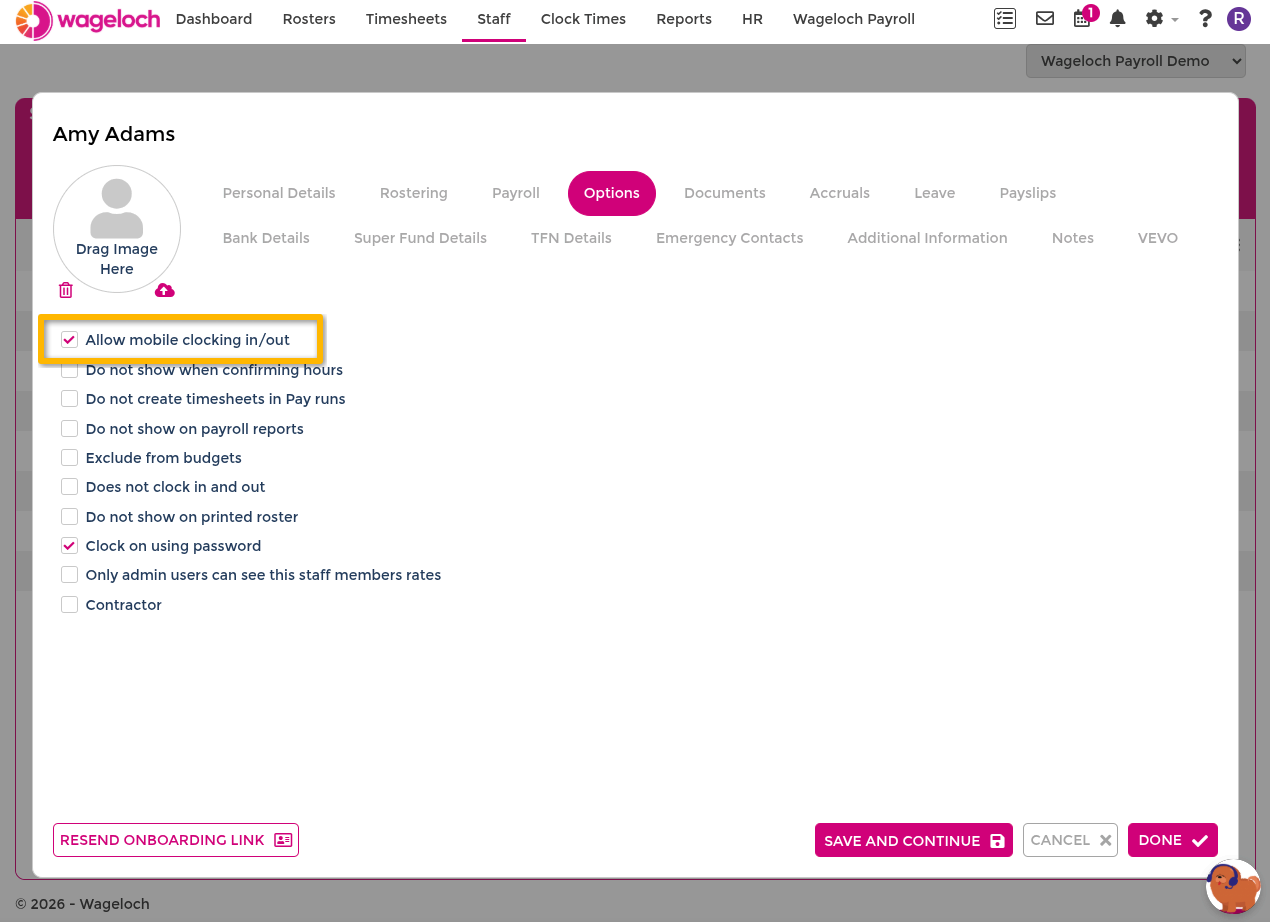Open Clock Times in top navigation
1270x922 pixels.
(x=583, y=19)
